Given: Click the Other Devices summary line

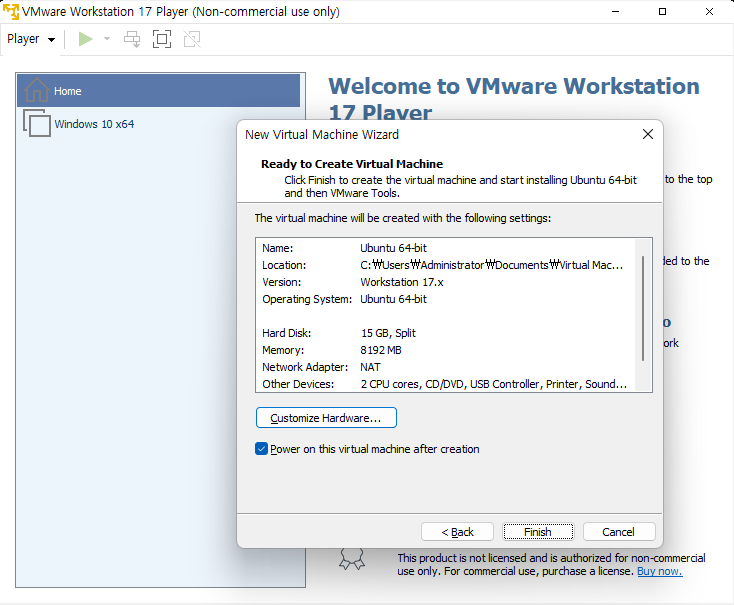Looking at the screenshot, I should click(493, 384).
